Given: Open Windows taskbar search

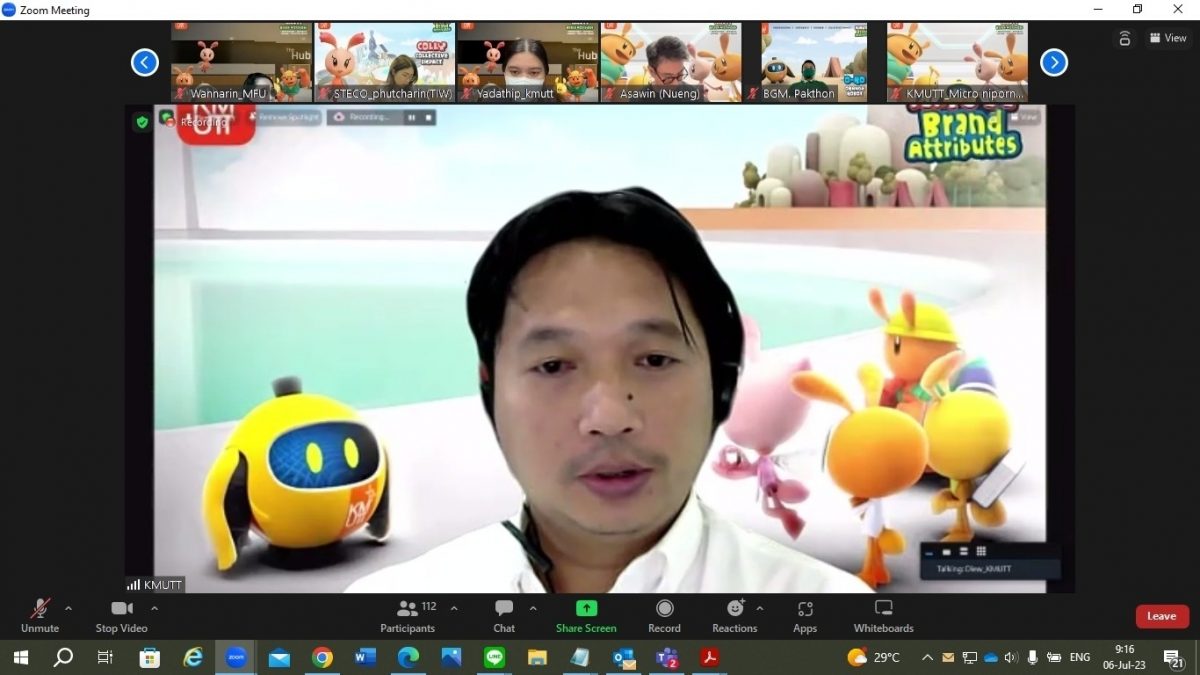Looking at the screenshot, I should (63, 657).
